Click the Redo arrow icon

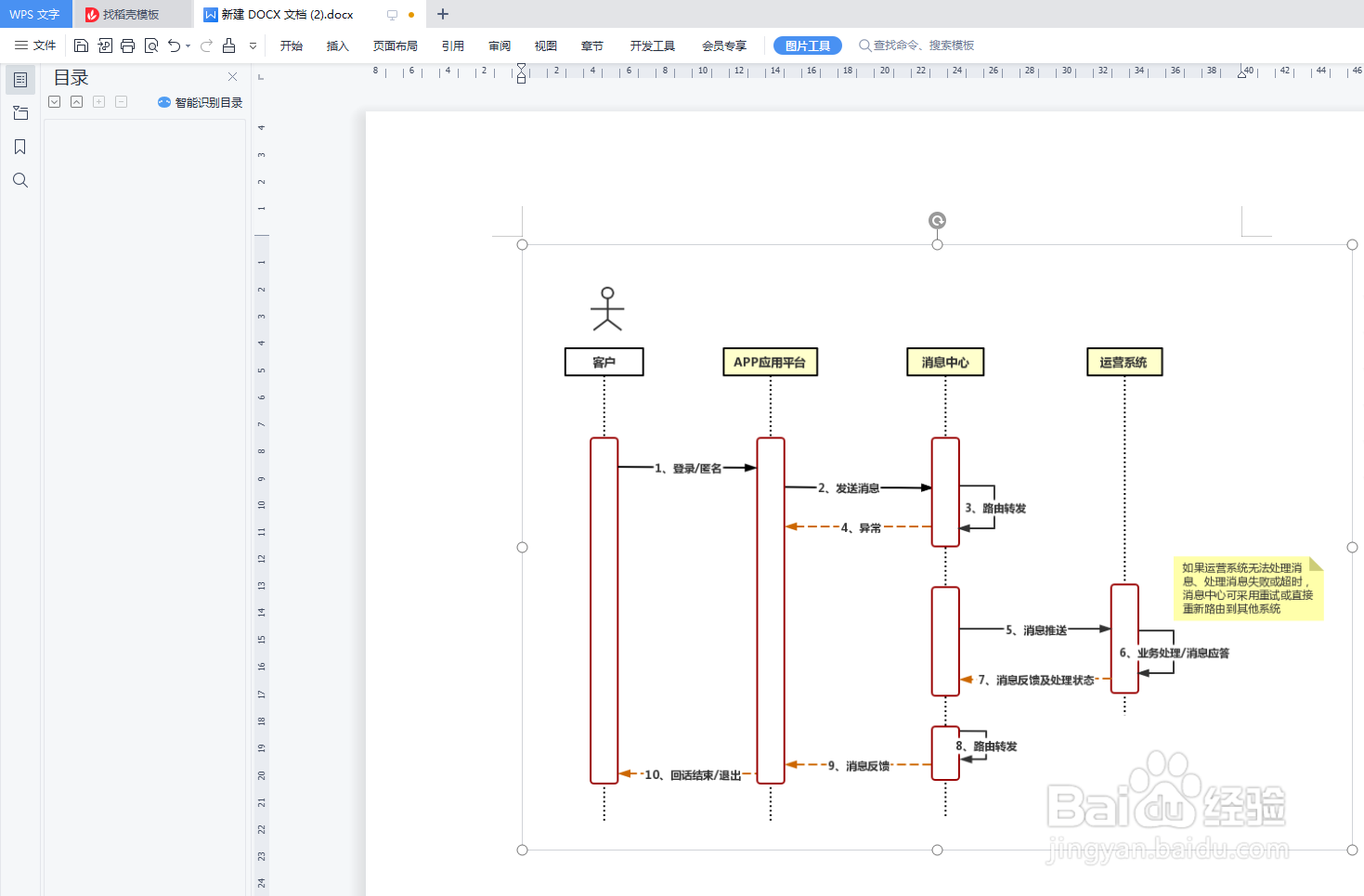[206, 45]
